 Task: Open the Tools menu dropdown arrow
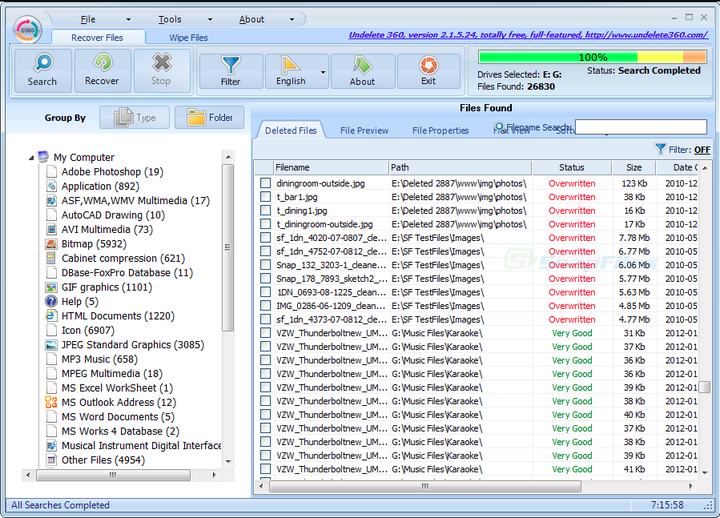(x=210, y=19)
